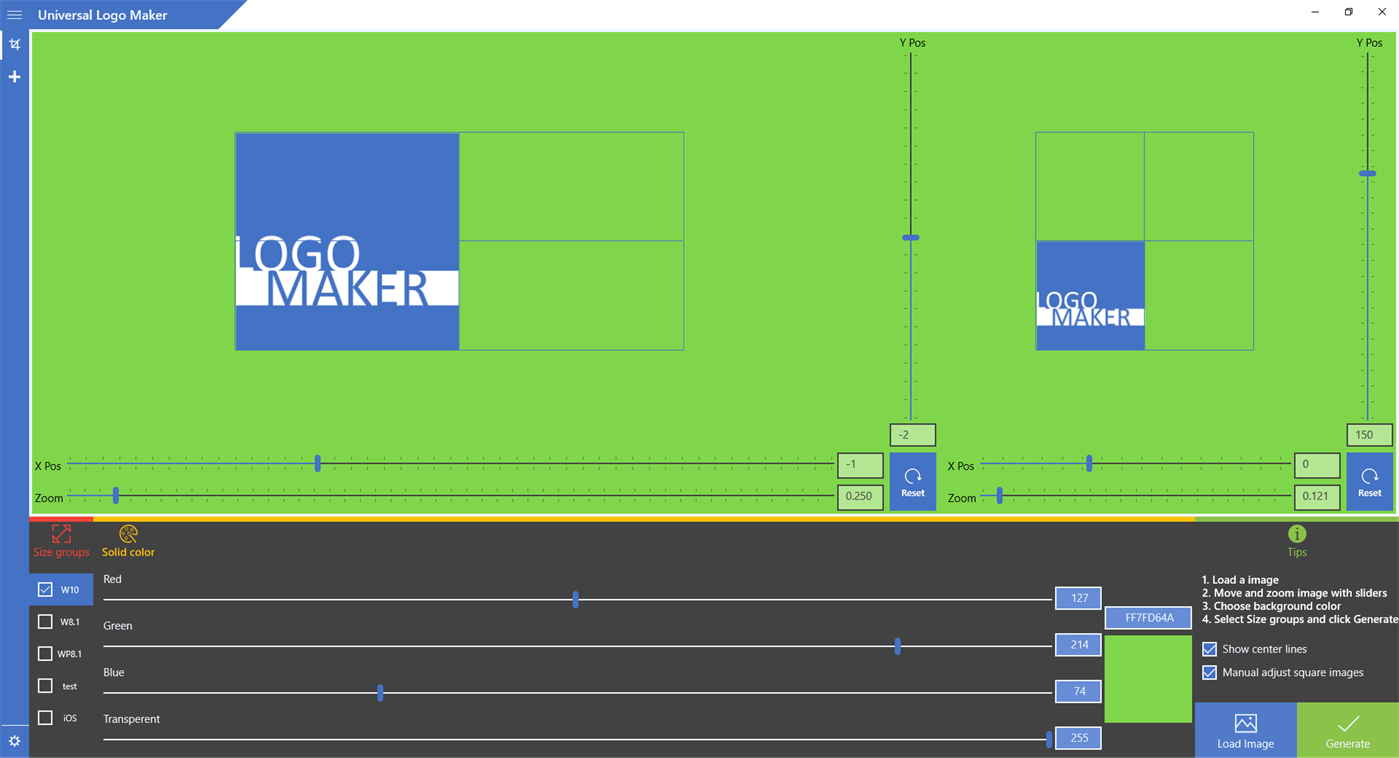Image resolution: width=1399 pixels, height=758 pixels.
Task: Click the Blue slider handle
Action: click(380, 693)
